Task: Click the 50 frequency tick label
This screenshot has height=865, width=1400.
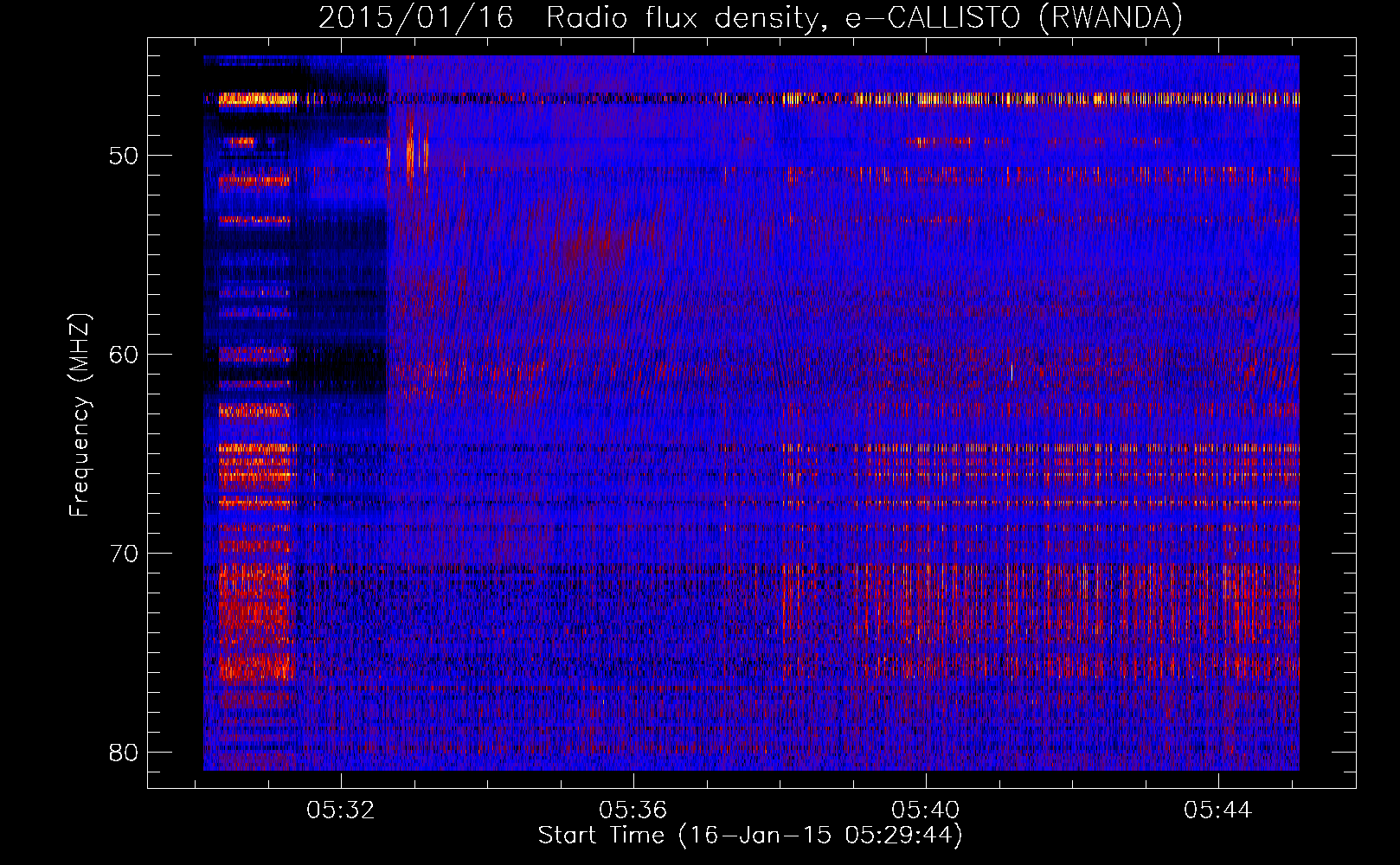Action: click(x=124, y=157)
